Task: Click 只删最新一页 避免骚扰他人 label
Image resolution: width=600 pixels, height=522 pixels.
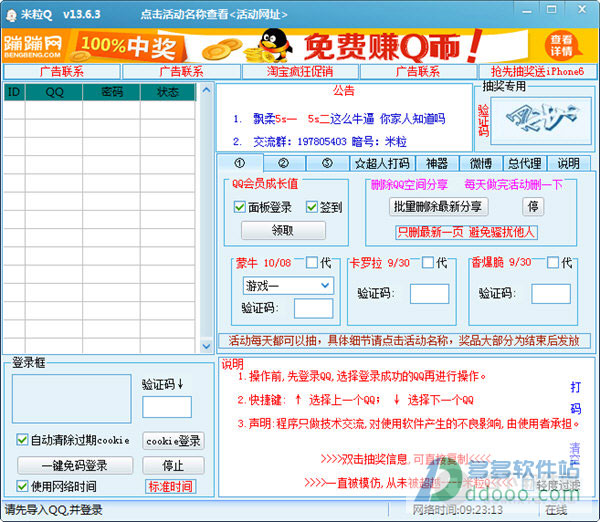Action: pyautogui.click(x=466, y=232)
